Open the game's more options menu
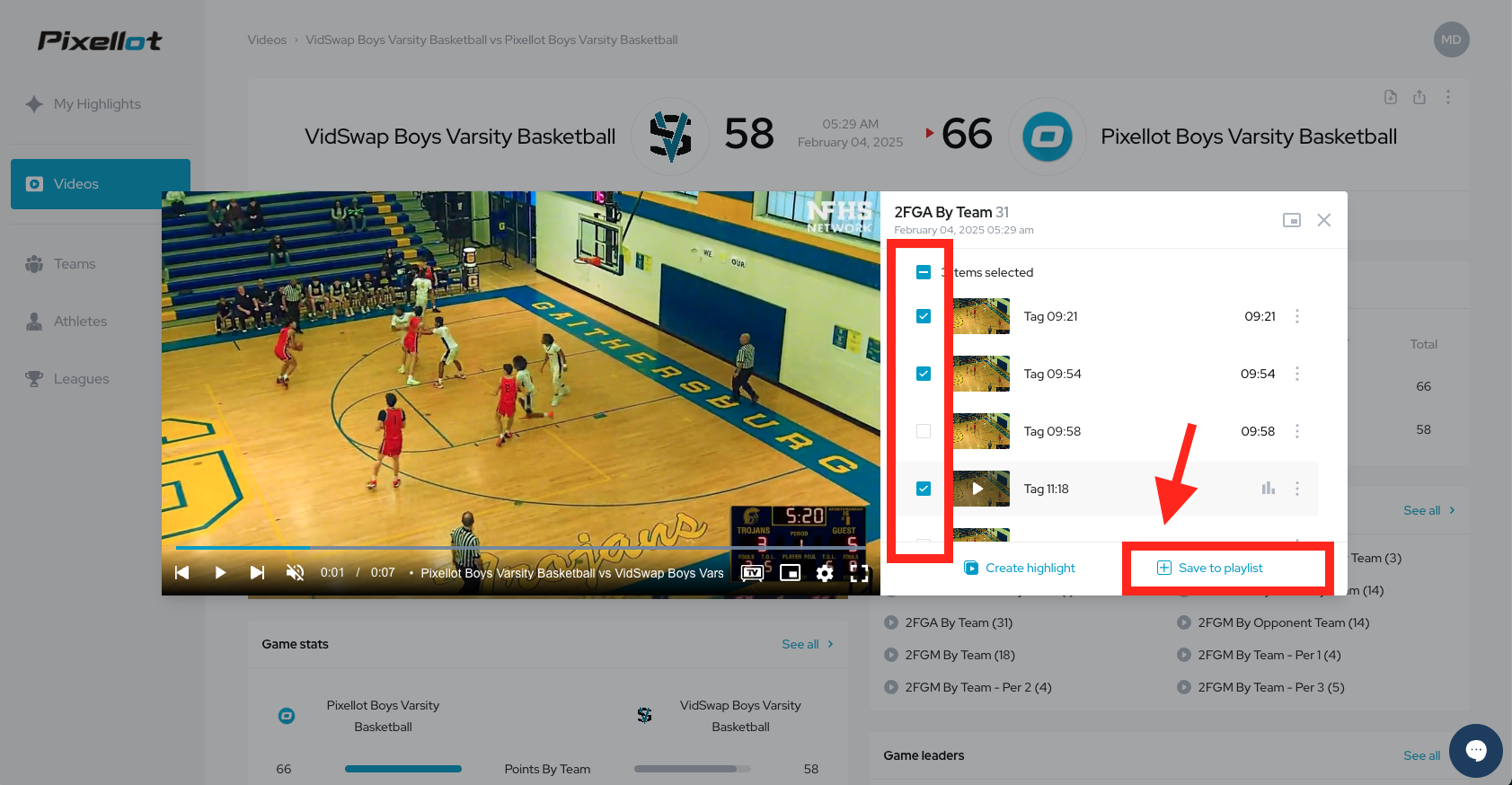The height and width of the screenshot is (785, 1512). point(1448,97)
